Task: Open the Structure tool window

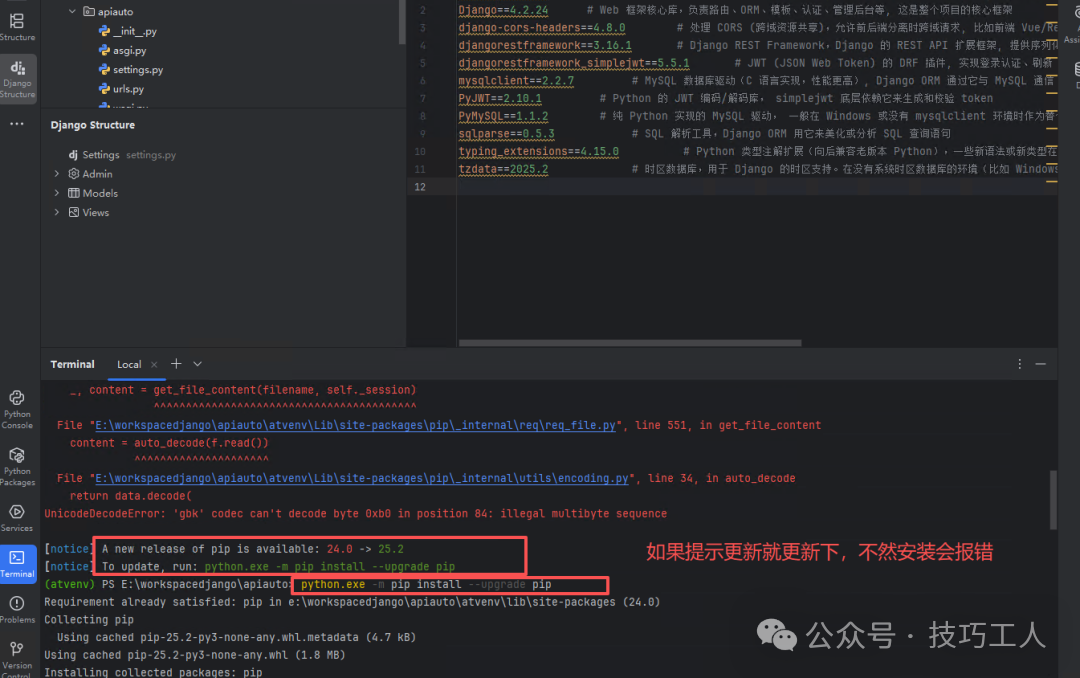Action: [17, 28]
